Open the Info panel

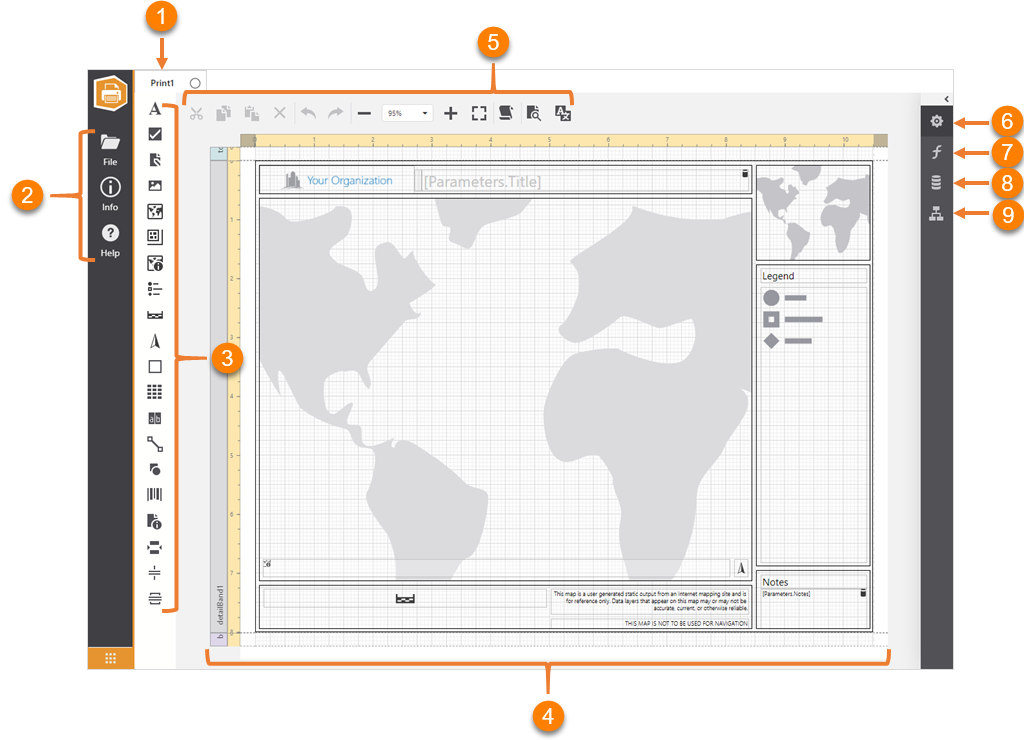pyautogui.click(x=109, y=196)
